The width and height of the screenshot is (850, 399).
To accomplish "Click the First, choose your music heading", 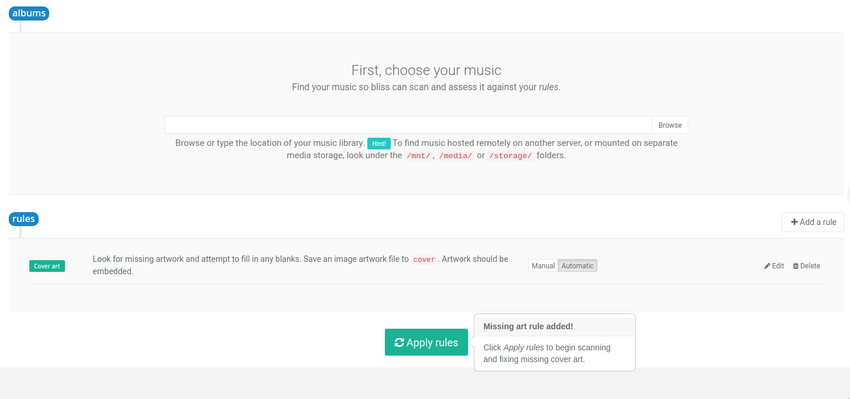I will (x=426, y=70).
